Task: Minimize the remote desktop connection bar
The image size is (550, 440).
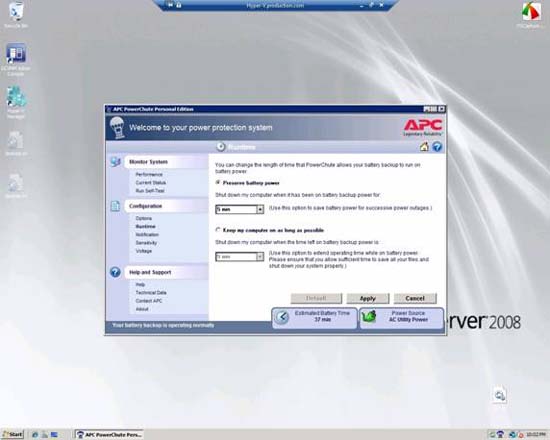Action: (362, 5)
